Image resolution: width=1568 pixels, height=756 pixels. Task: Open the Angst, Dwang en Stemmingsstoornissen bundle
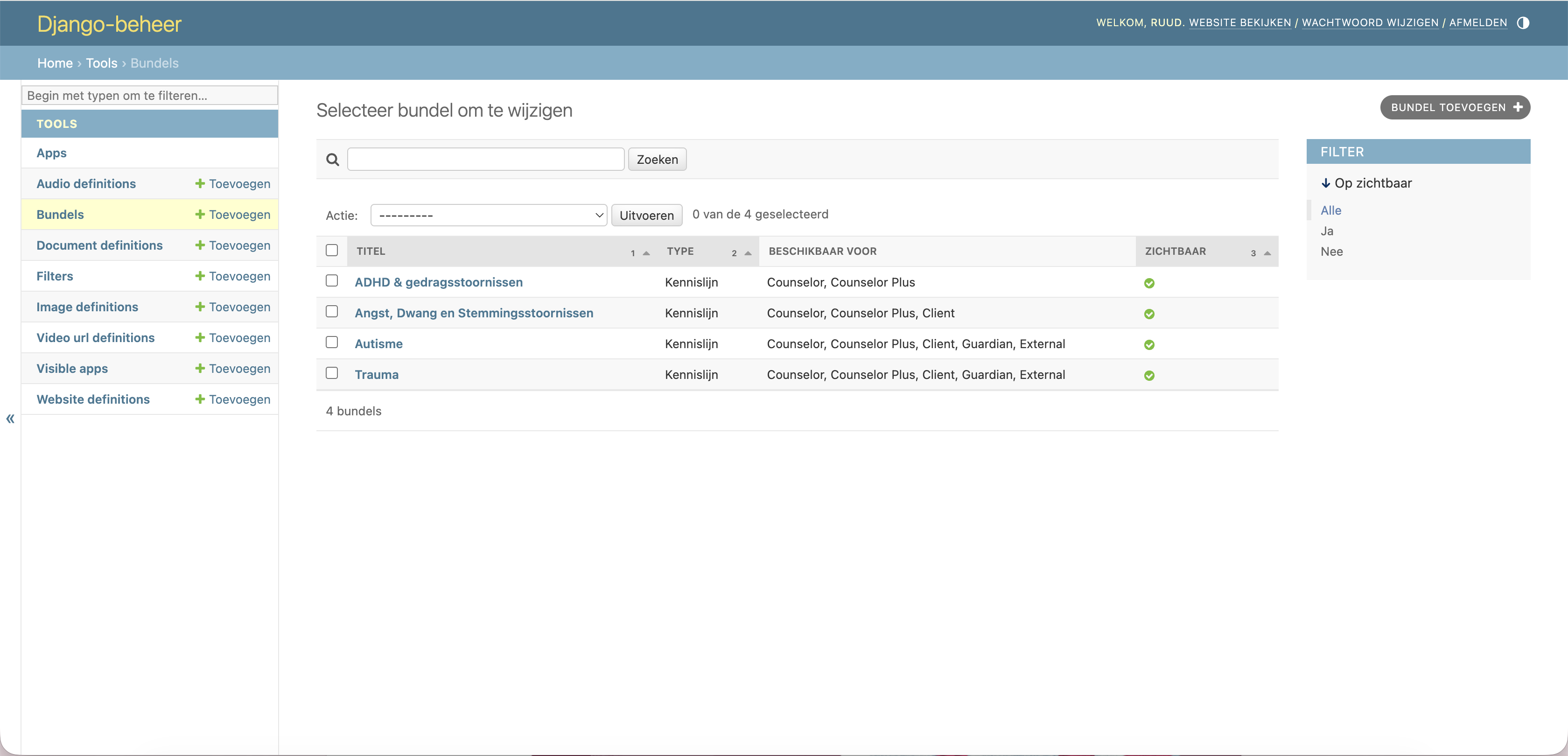pos(474,313)
